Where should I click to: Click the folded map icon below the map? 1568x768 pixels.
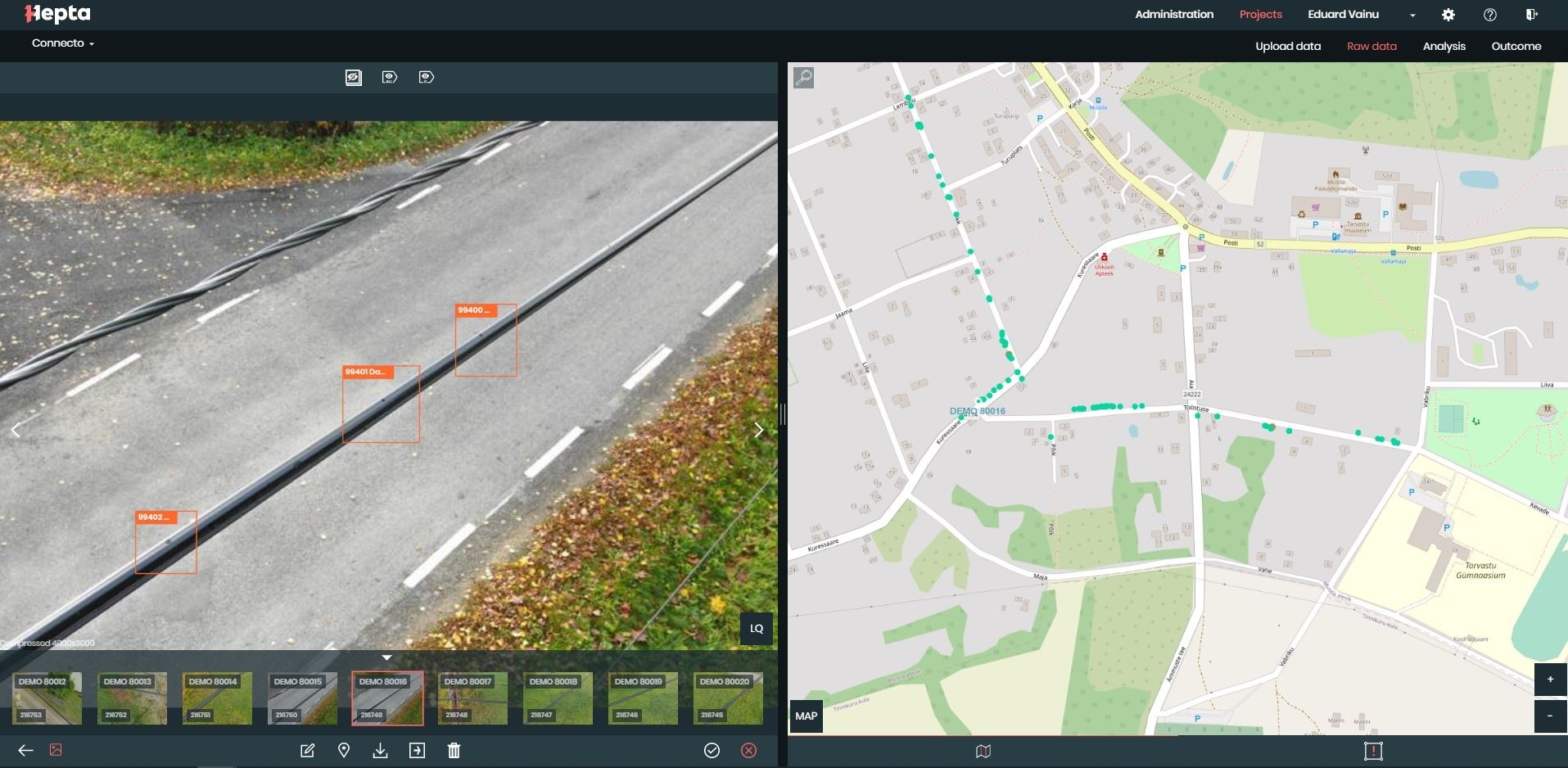tap(983, 752)
